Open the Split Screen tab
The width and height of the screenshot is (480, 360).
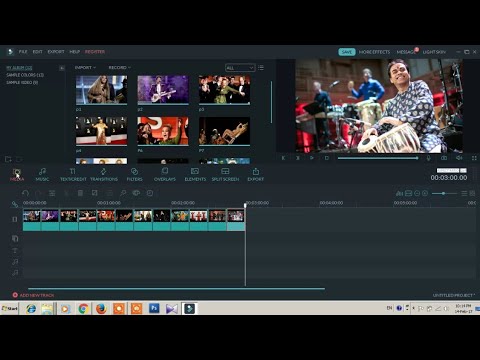225,174
